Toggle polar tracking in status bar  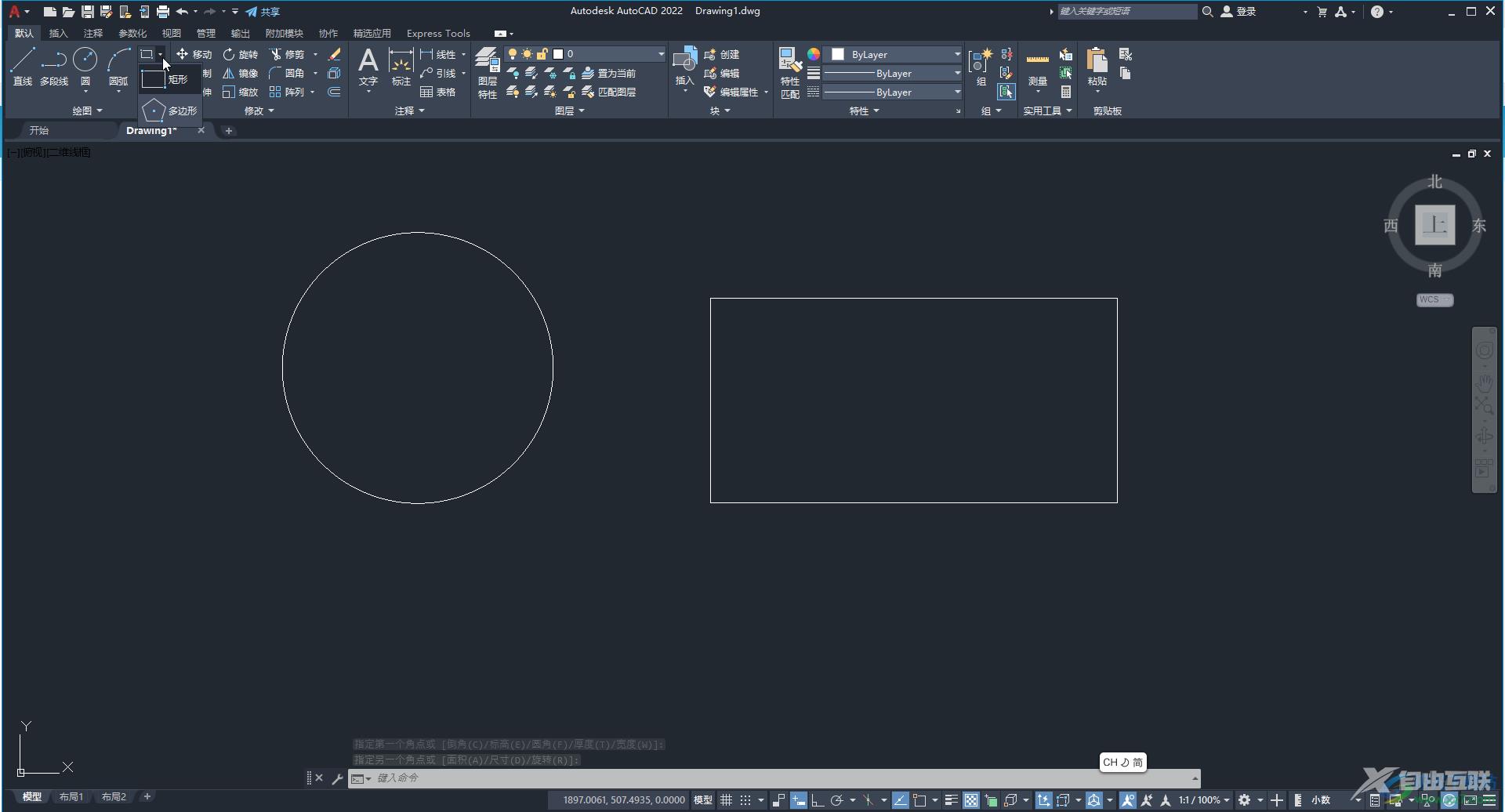coord(836,800)
